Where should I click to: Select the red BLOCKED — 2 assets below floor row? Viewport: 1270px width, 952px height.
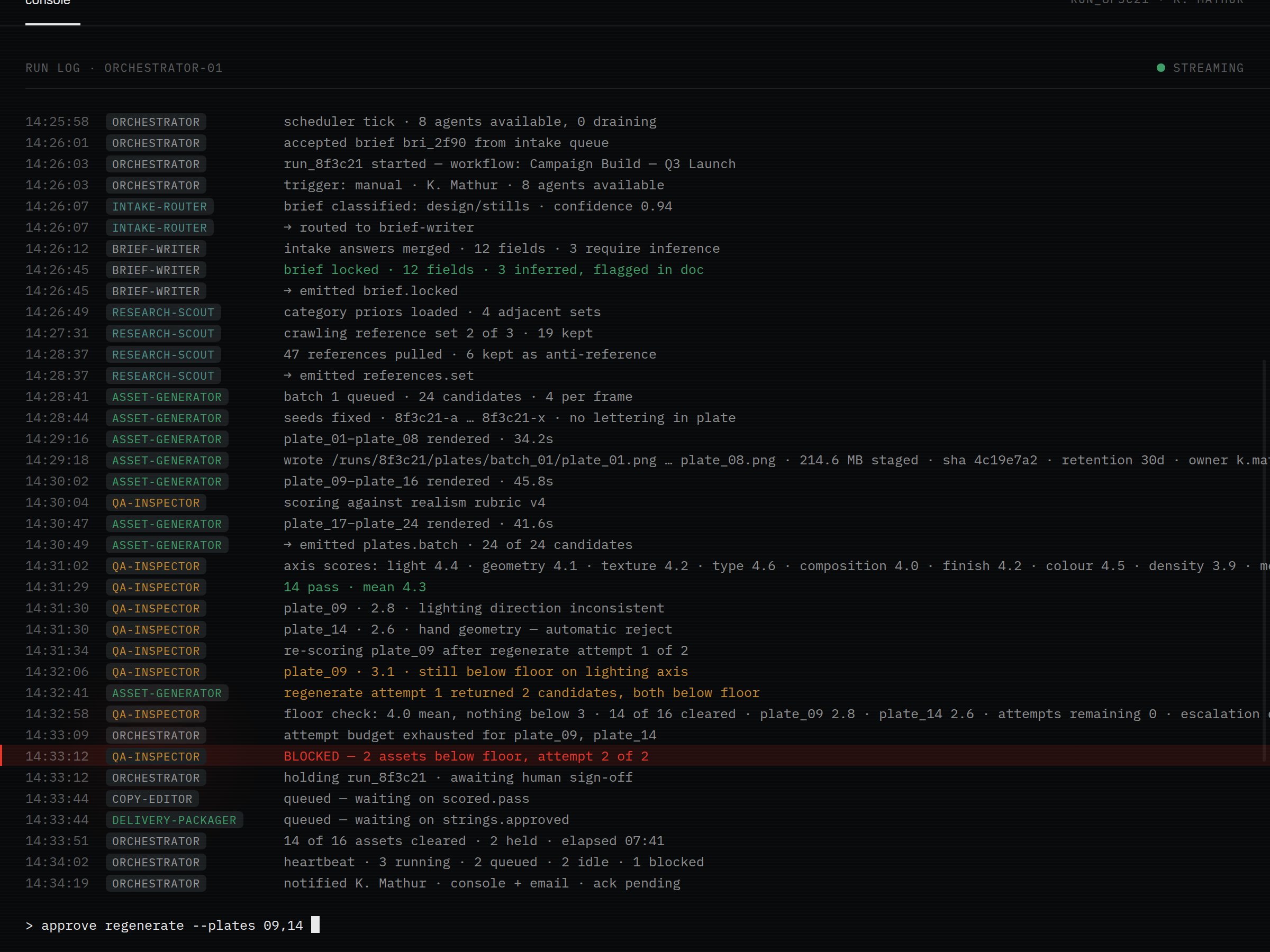[635, 756]
